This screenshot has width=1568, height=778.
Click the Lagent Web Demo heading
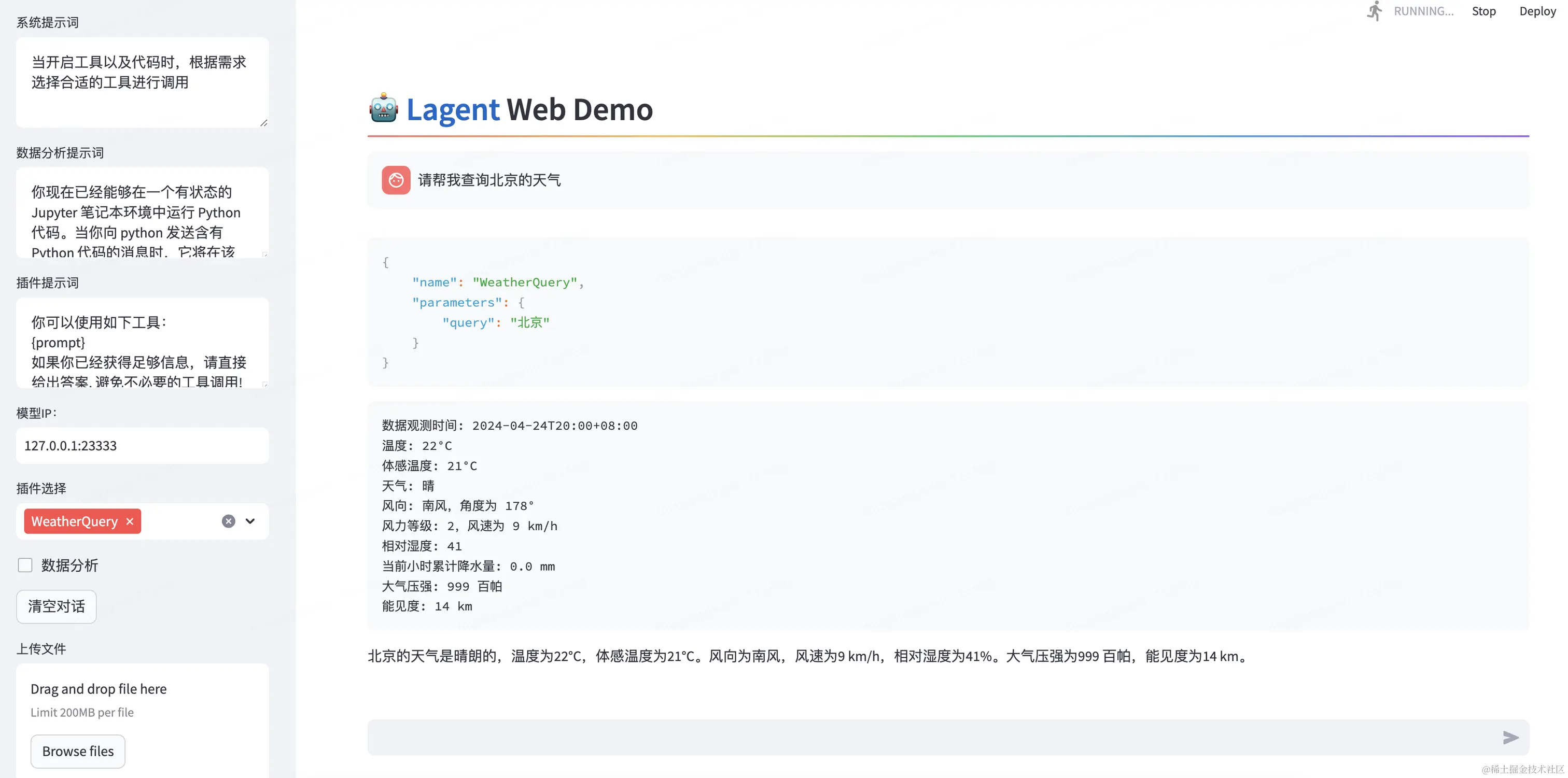[x=529, y=109]
